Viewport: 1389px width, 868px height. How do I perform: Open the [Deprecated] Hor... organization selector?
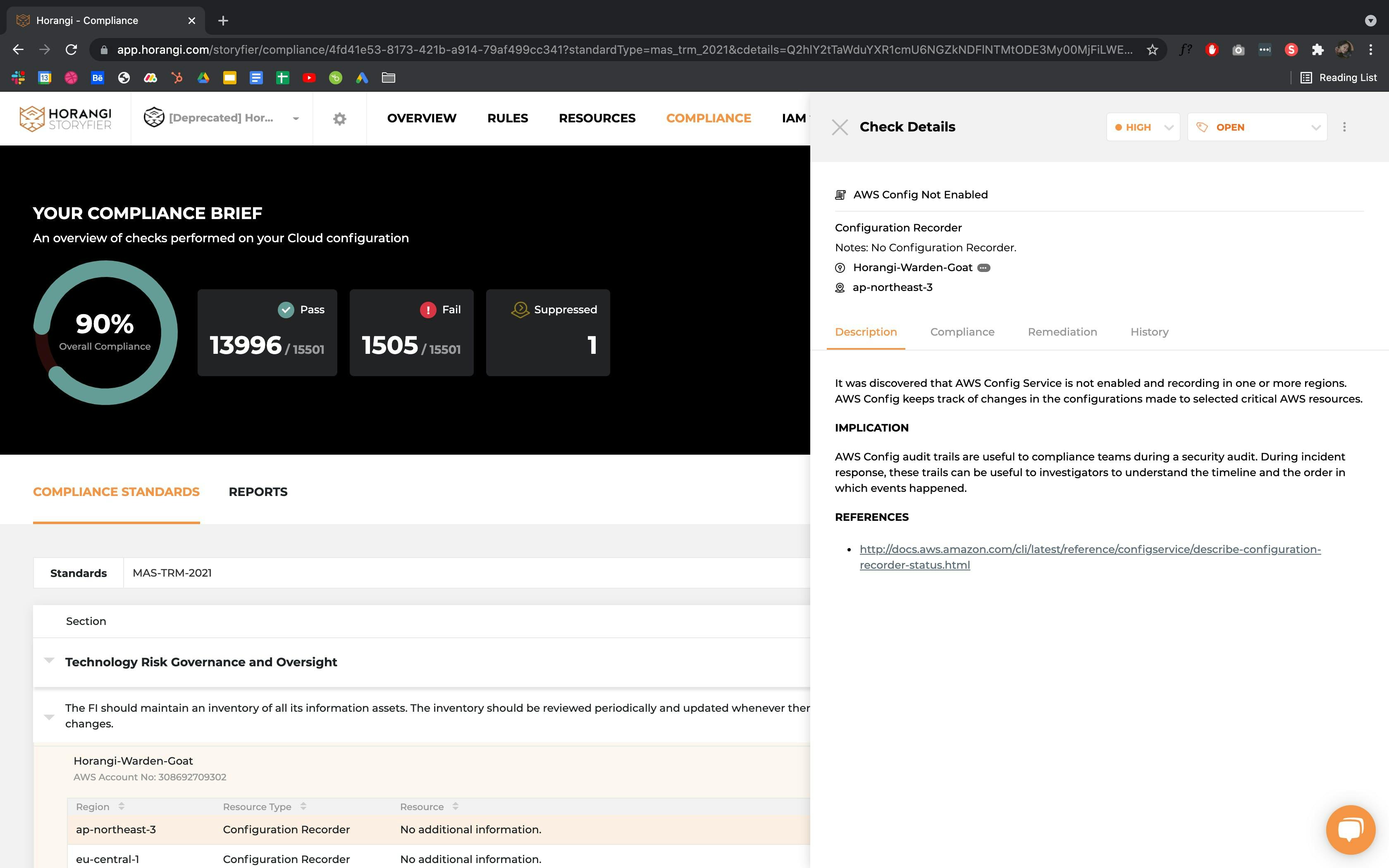point(222,118)
